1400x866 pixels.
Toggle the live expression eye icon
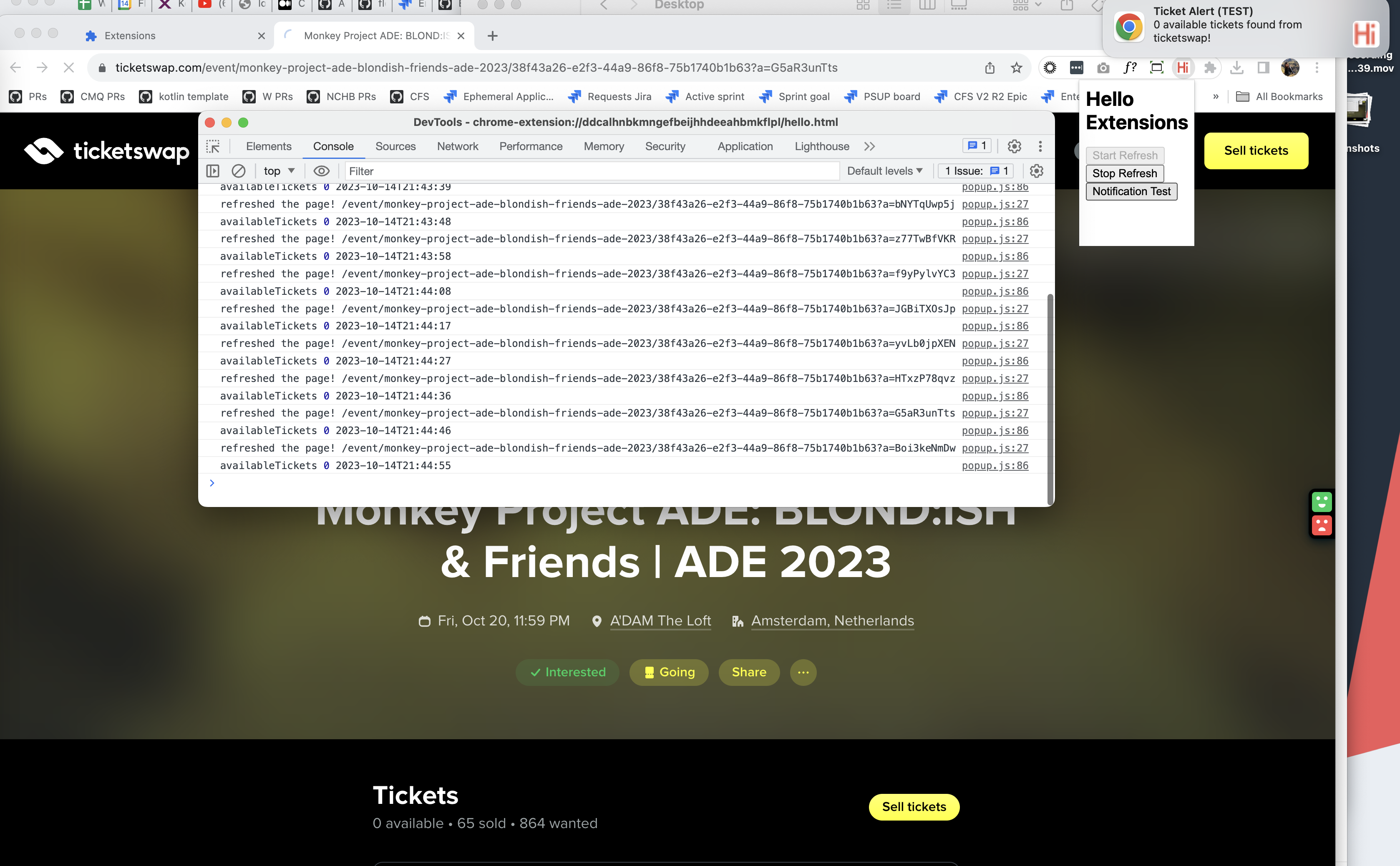(x=321, y=171)
